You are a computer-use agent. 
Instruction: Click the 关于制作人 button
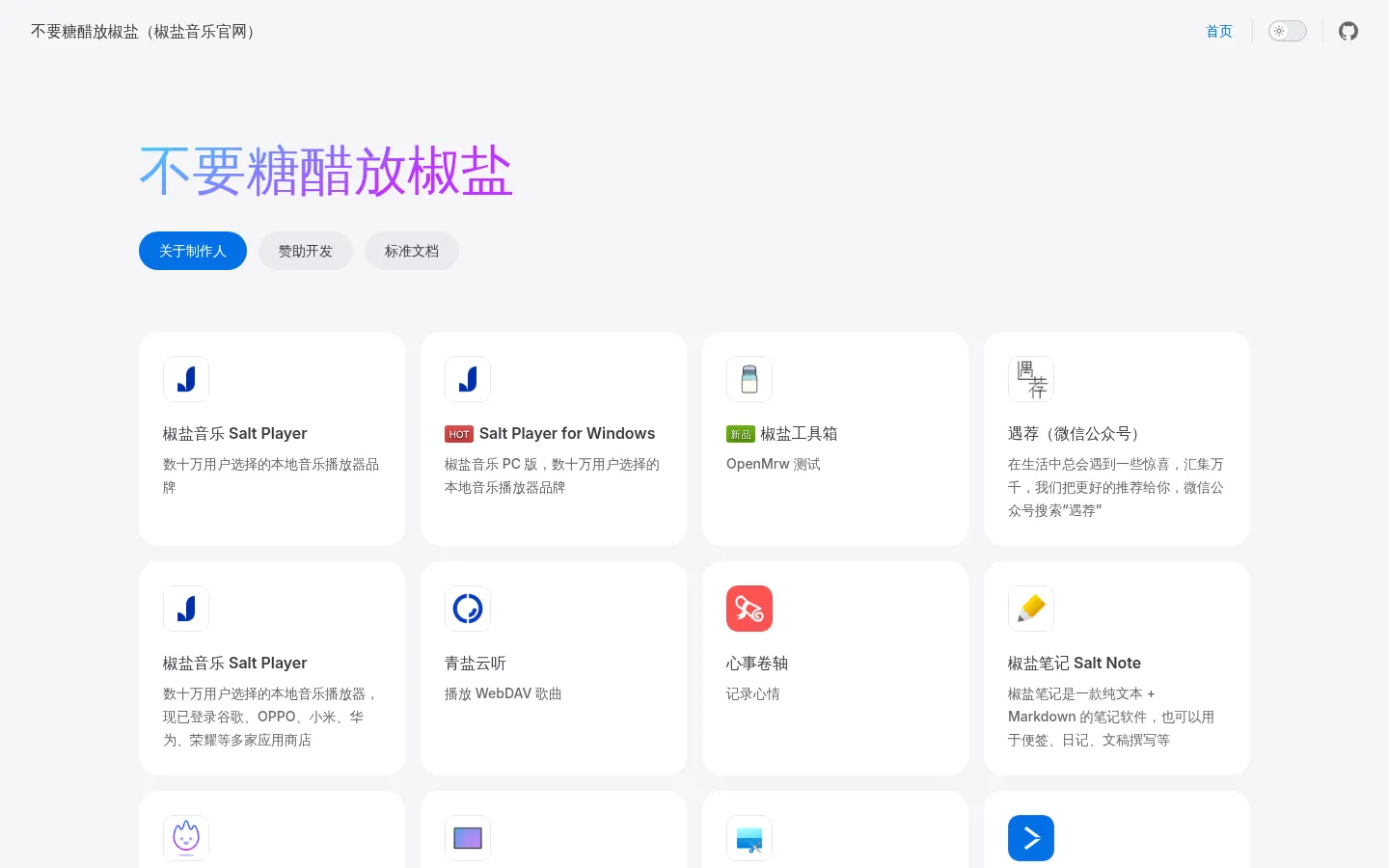(193, 251)
